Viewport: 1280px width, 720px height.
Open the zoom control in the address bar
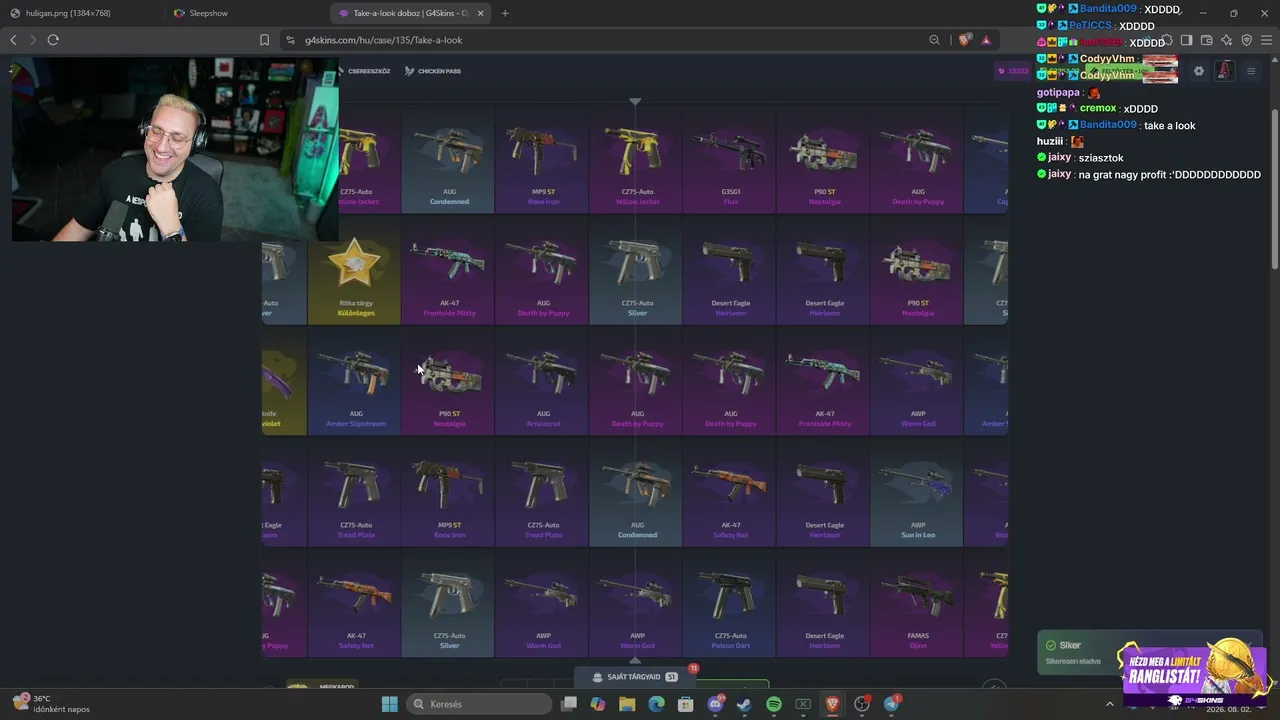934,40
